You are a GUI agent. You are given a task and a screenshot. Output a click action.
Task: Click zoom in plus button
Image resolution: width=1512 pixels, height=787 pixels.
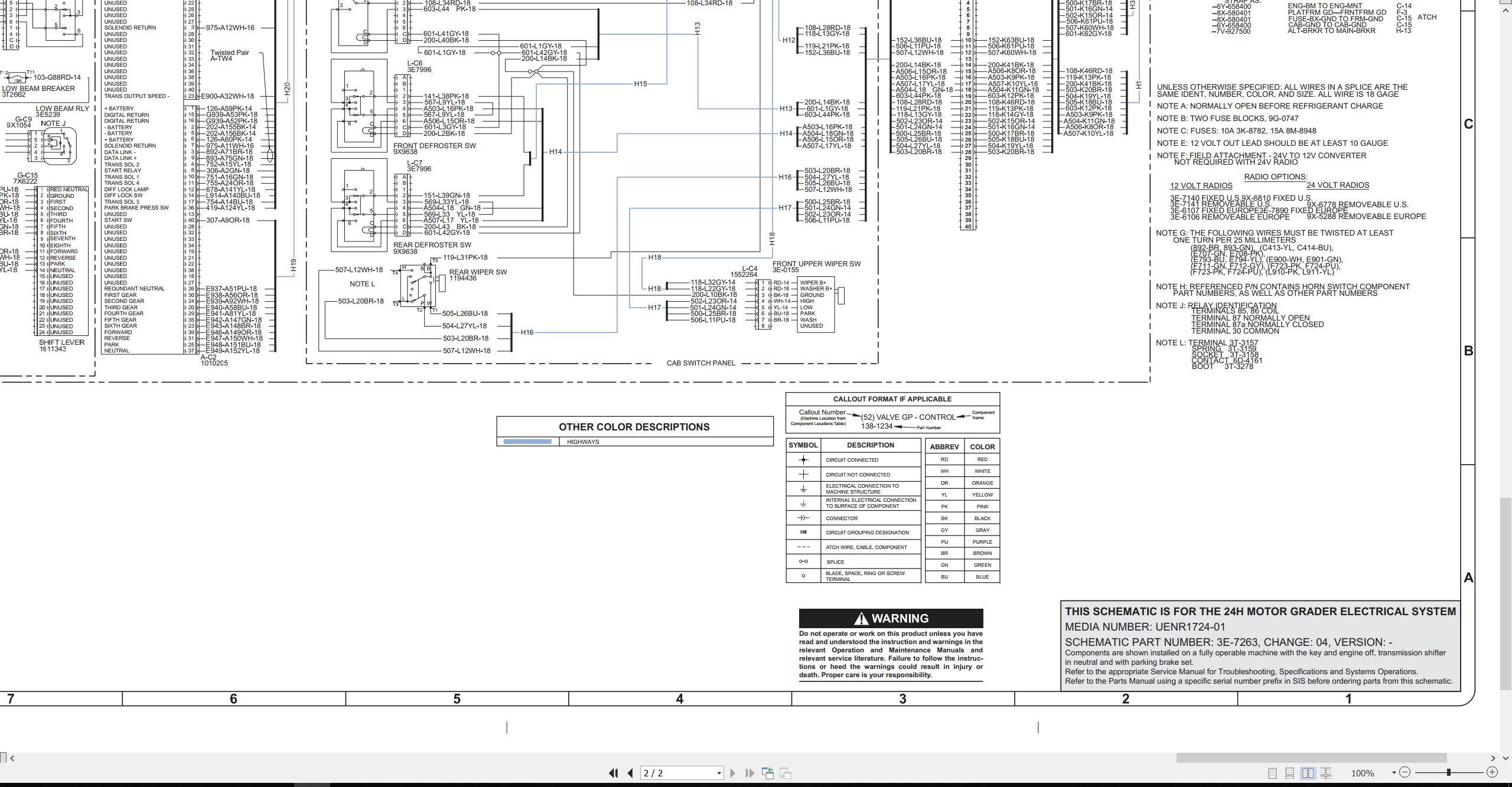1492,772
